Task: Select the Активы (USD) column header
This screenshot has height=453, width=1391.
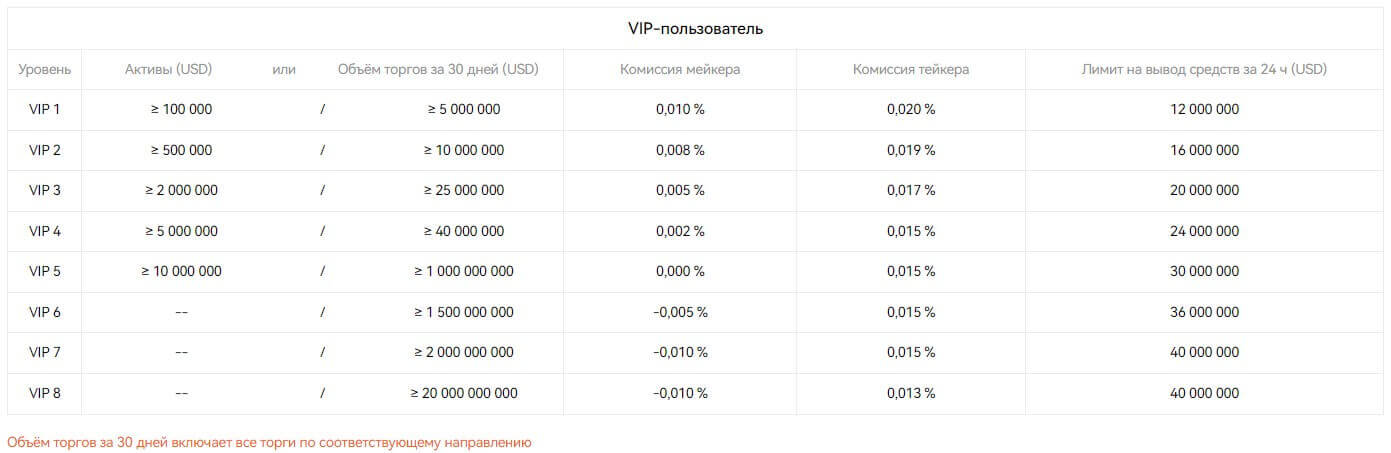Action: (168, 69)
